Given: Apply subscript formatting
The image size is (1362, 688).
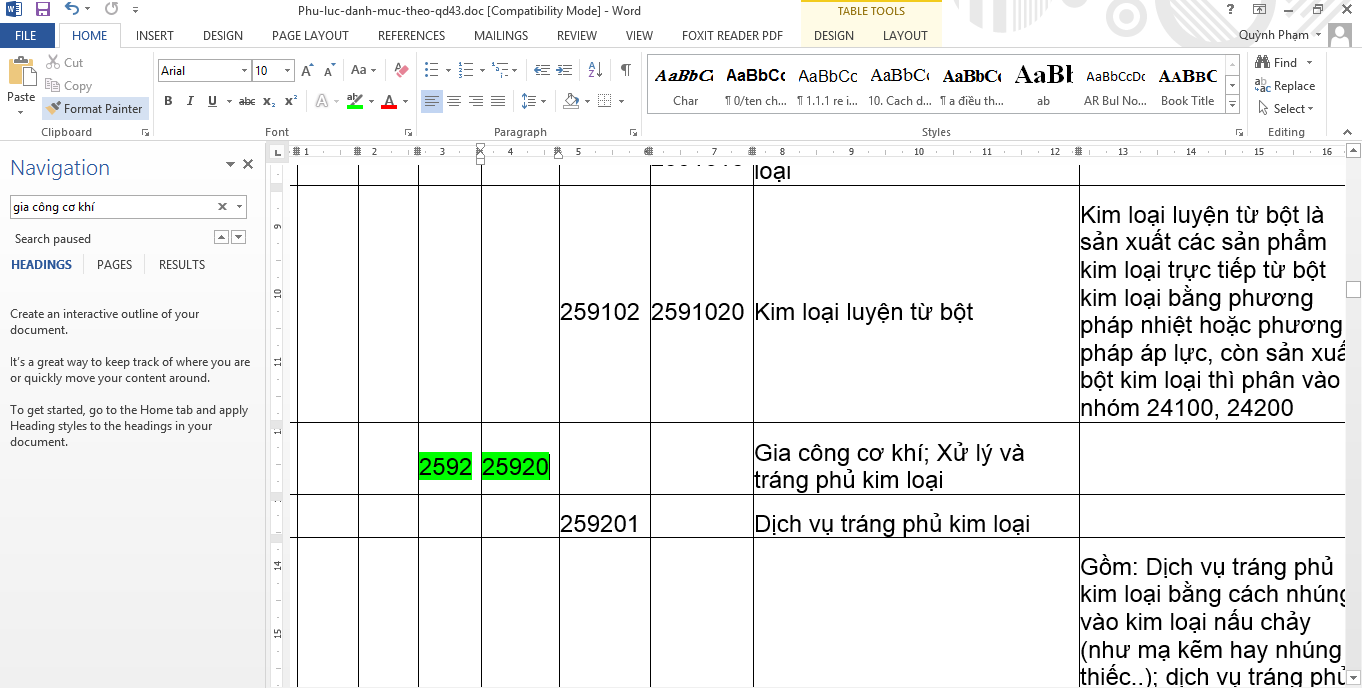Looking at the screenshot, I should (269, 101).
